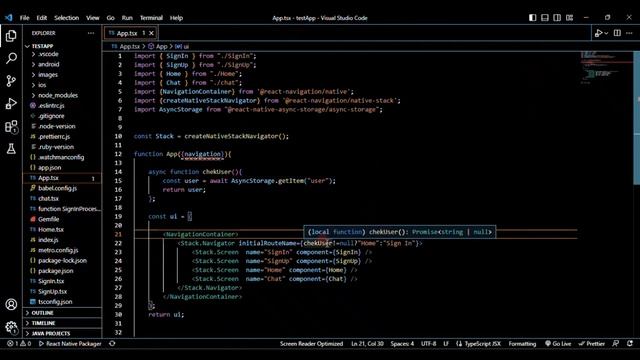Select App.tsx in the file explorer
Screen dimensions: 640x360
[x=48, y=178]
